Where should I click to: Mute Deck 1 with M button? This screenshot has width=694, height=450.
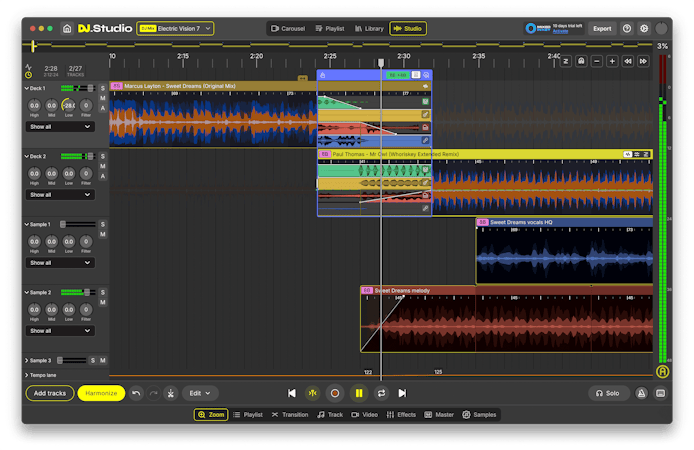click(x=103, y=98)
